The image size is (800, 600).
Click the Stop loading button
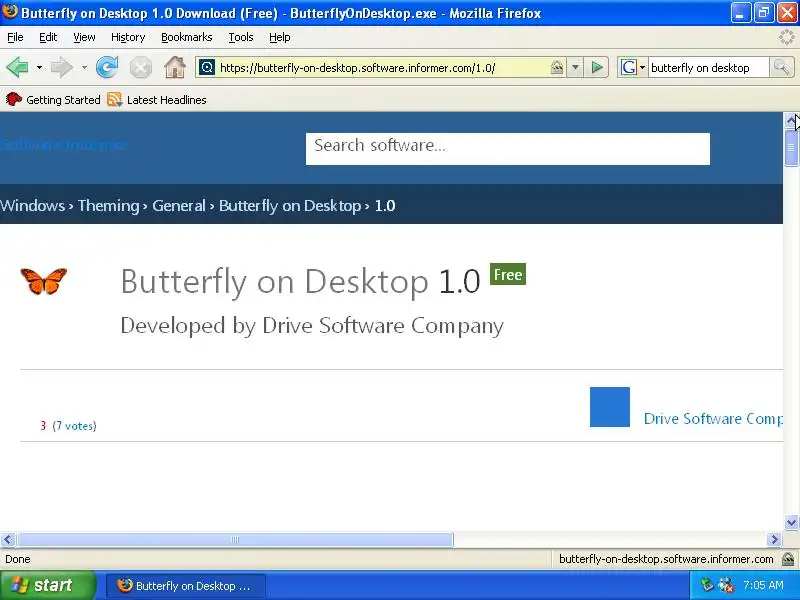click(x=140, y=67)
